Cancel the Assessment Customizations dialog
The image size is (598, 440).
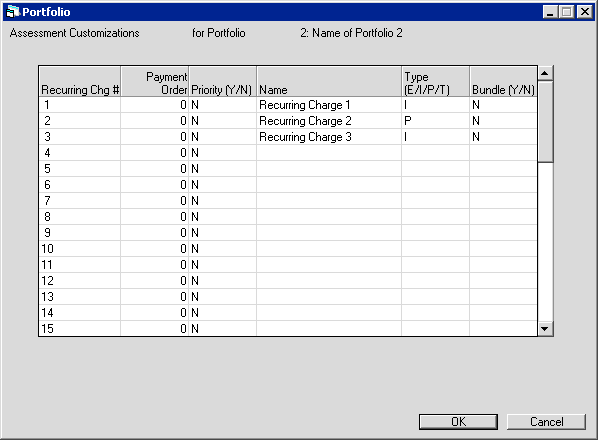546,422
